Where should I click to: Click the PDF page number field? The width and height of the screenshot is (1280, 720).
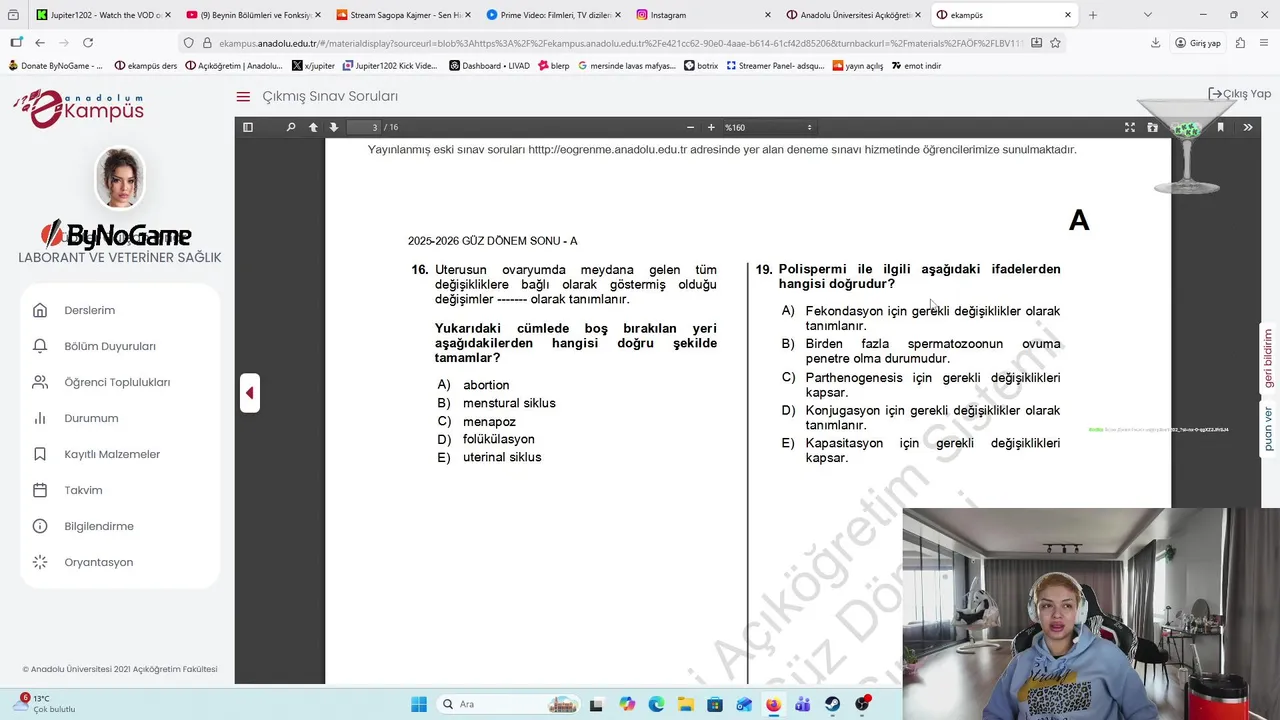pyautogui.click(x=364, y=127)
